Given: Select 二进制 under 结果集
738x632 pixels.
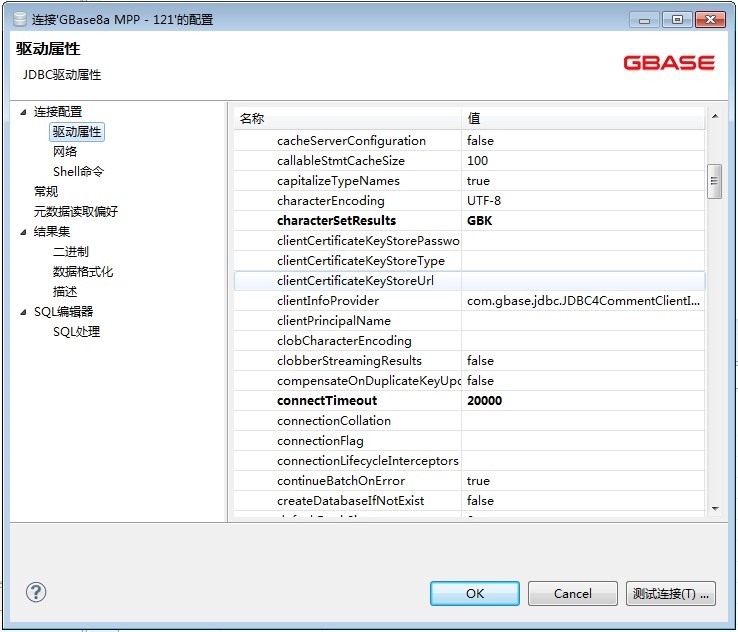Looking at the screenshot, I should pos(71,252).
